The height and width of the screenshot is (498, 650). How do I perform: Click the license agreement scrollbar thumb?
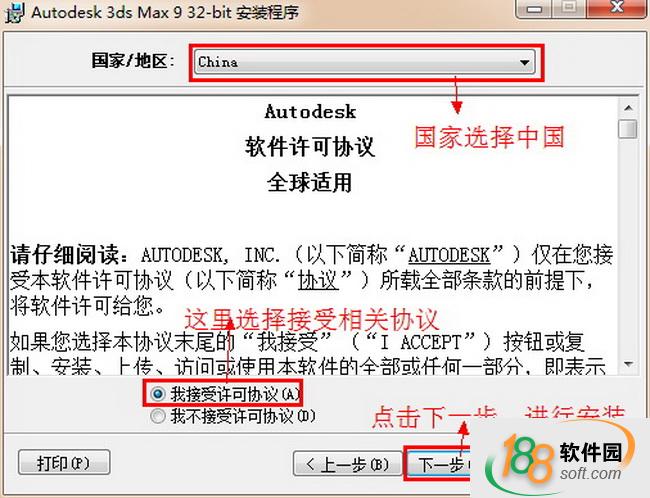click(628, 129)
